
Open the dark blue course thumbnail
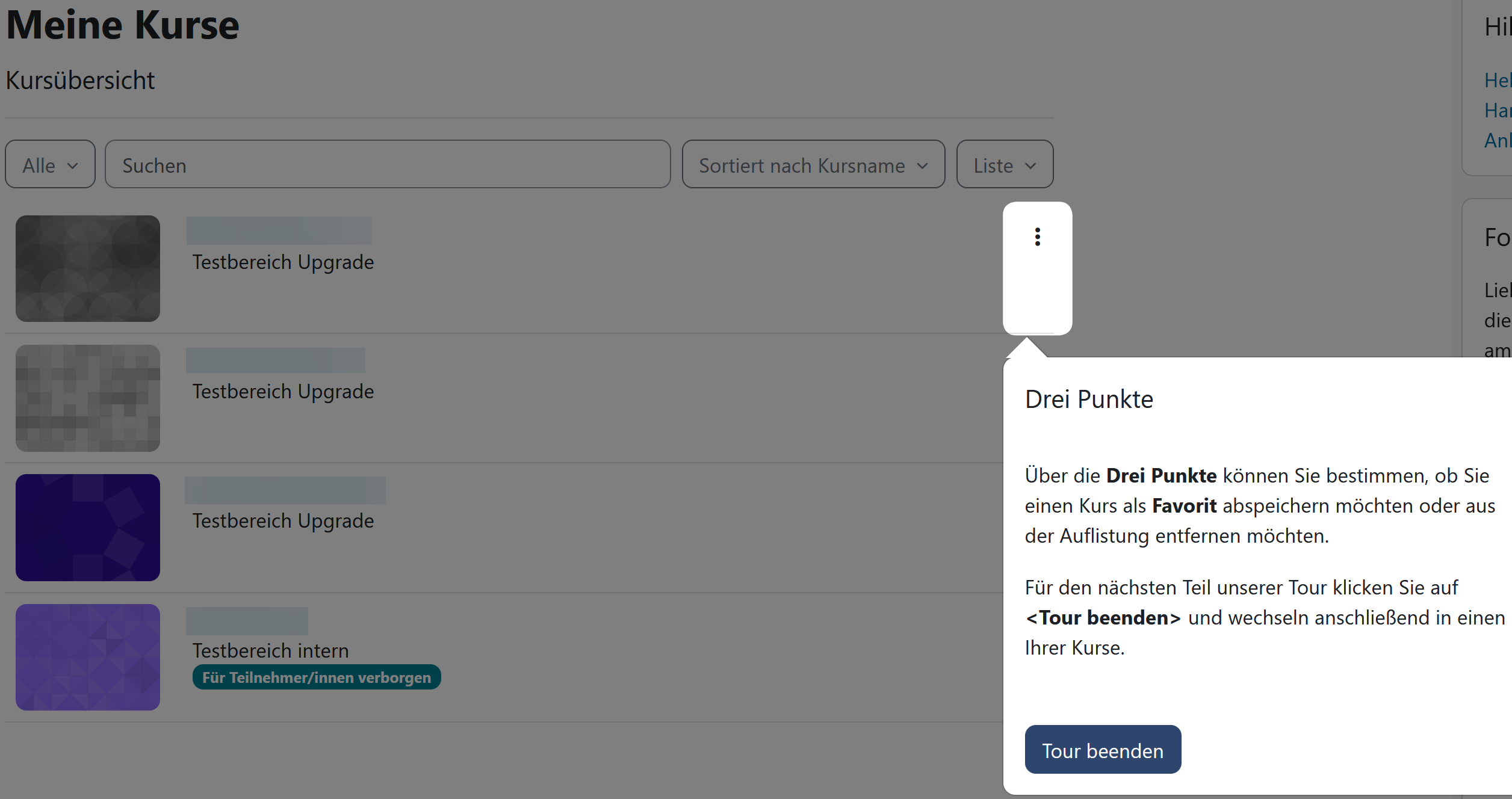pos(88,527)
